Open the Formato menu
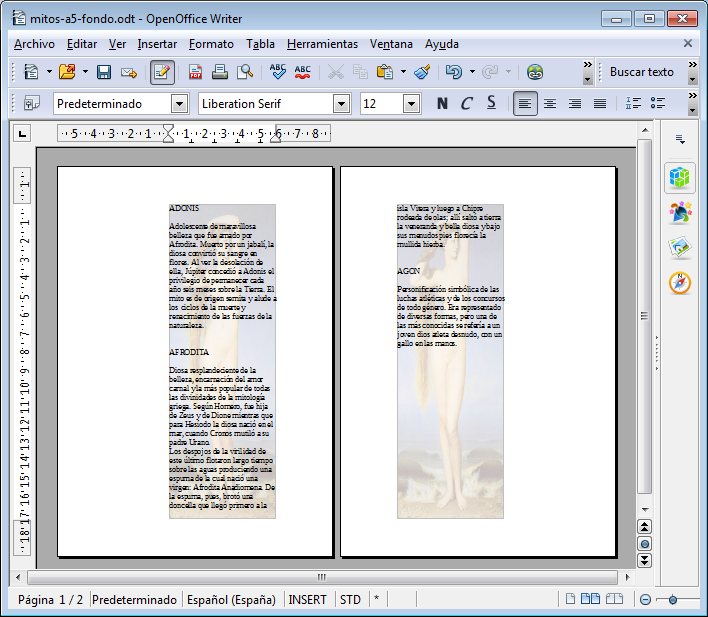 pyautogui.click(x=211, y=44)
